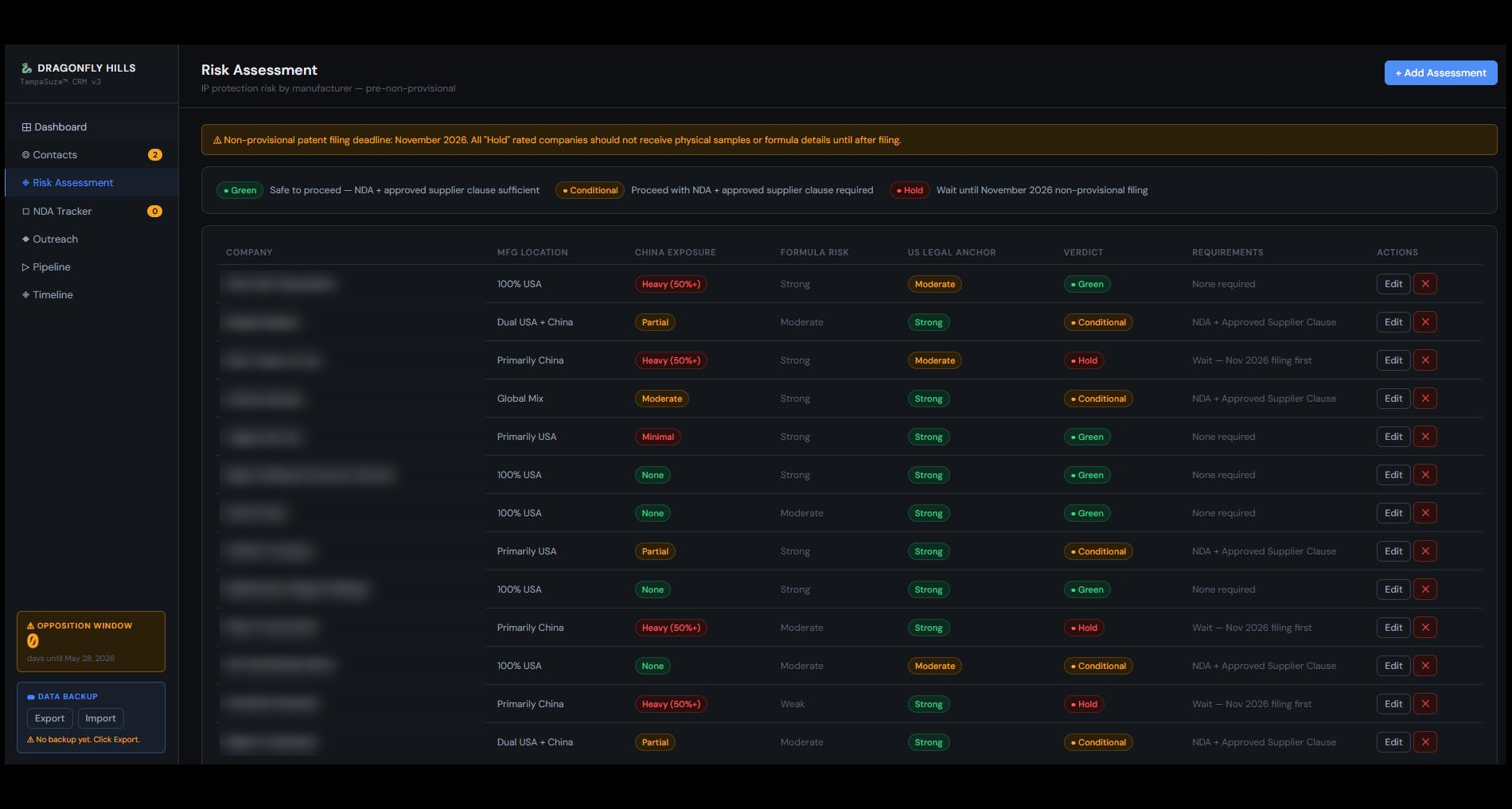Delete the row with Minimal China exposure
The image size is (1512, 809).
[1424, 437]
